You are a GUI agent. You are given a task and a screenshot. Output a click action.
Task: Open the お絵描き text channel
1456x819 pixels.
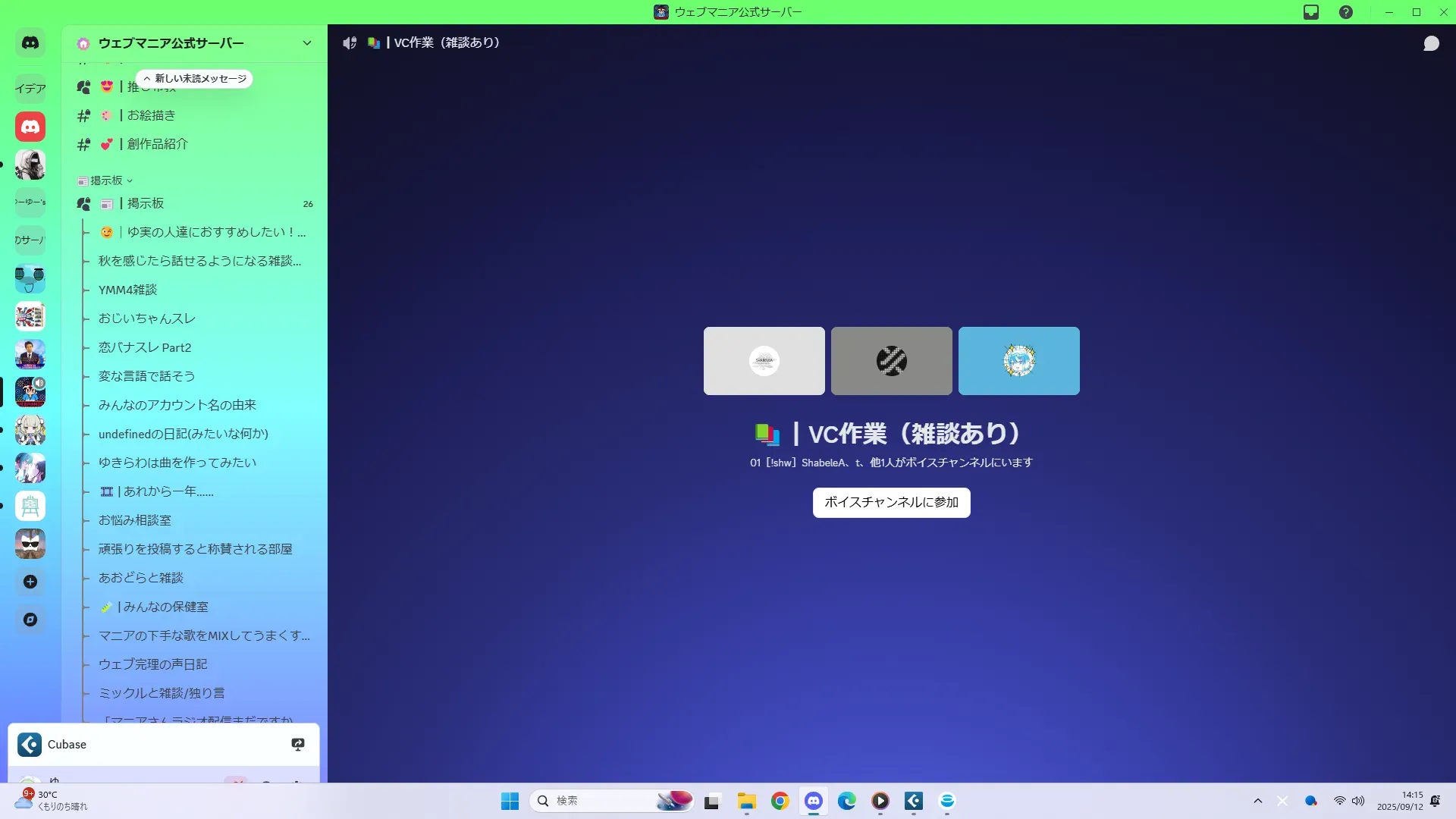coord(151,115)
